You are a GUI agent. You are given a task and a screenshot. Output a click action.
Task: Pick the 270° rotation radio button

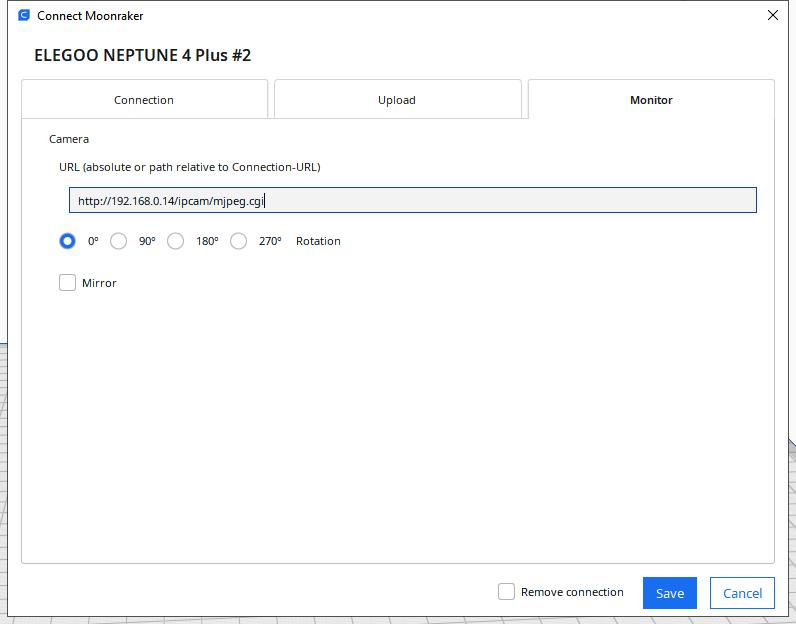(x=239, y=241)
